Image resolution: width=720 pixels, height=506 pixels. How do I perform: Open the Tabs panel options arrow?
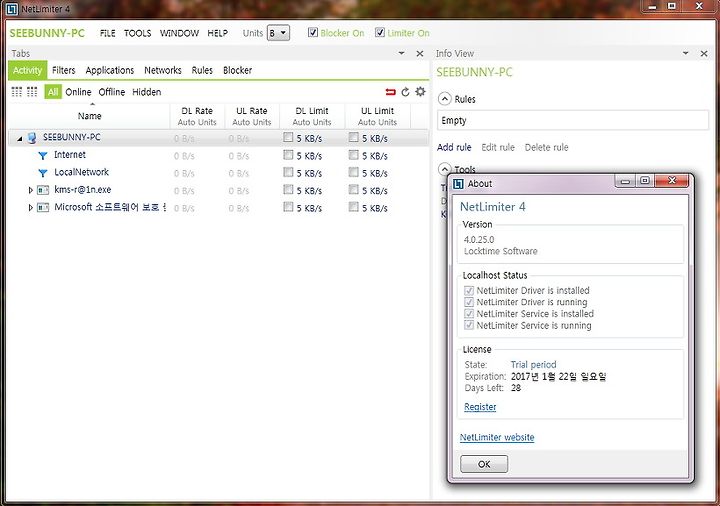(401, 53)
